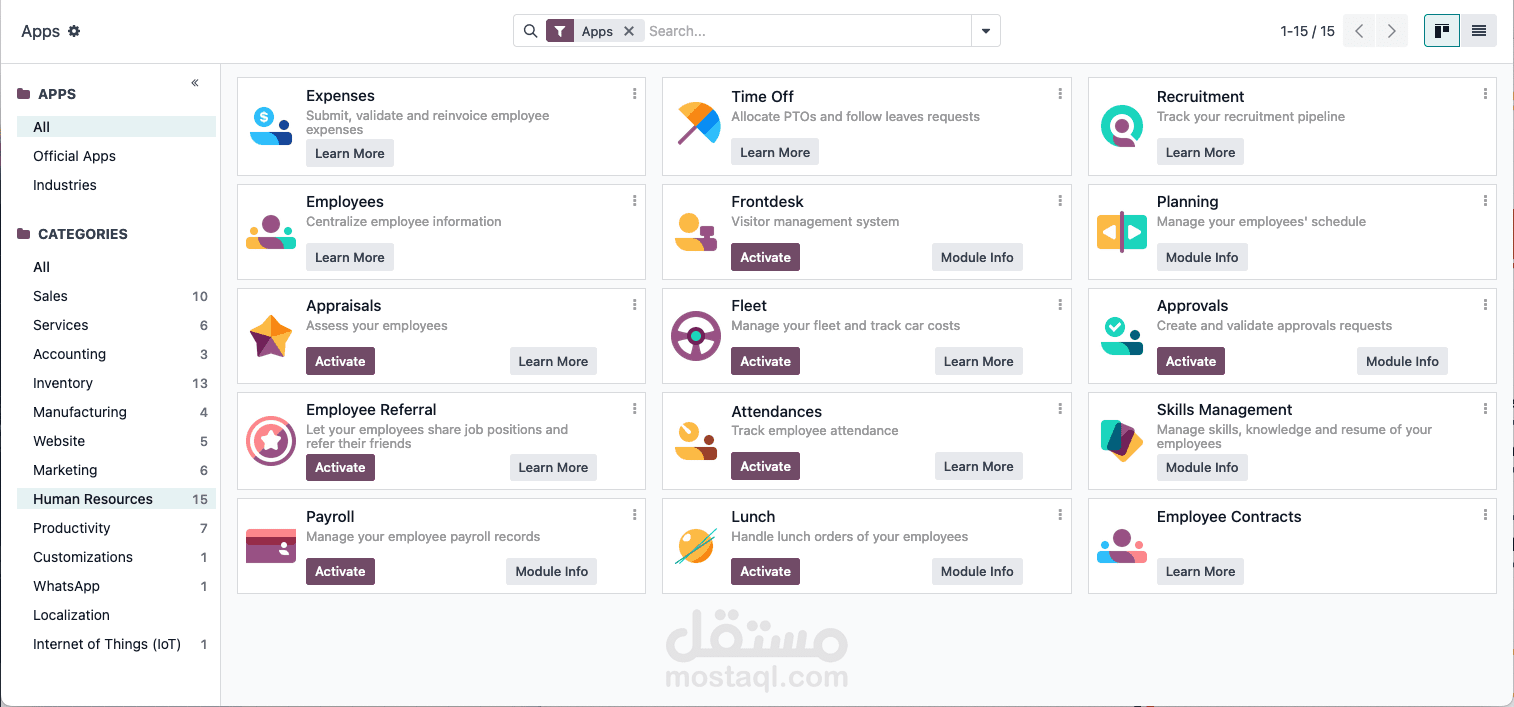This screenshot has width=1514, height=707.
Task: Click Module Info on Lunch
Action: pyautogui.click(x=977, y=571)
